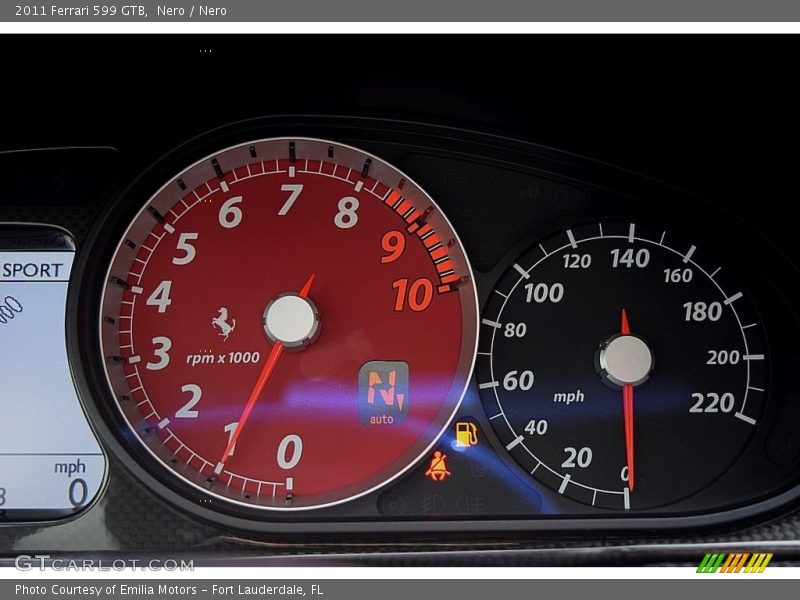Click the "rpm x 1000" label

[223, 358]
